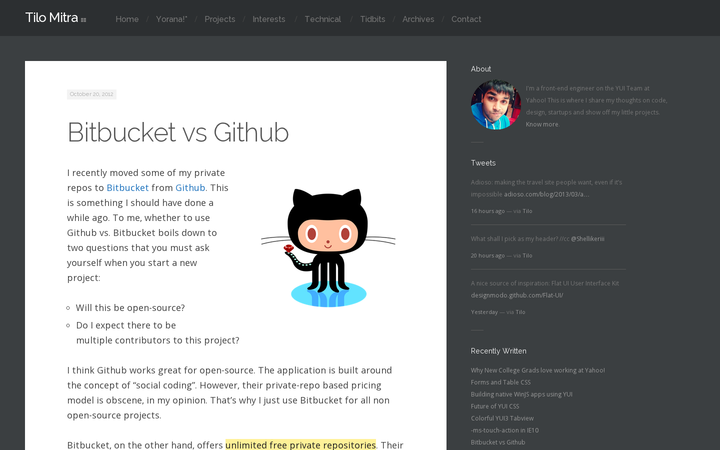This screenshot has width=720, height=450.
Task: Click the Octocat illustration
Action: click(x=328, y=247)
